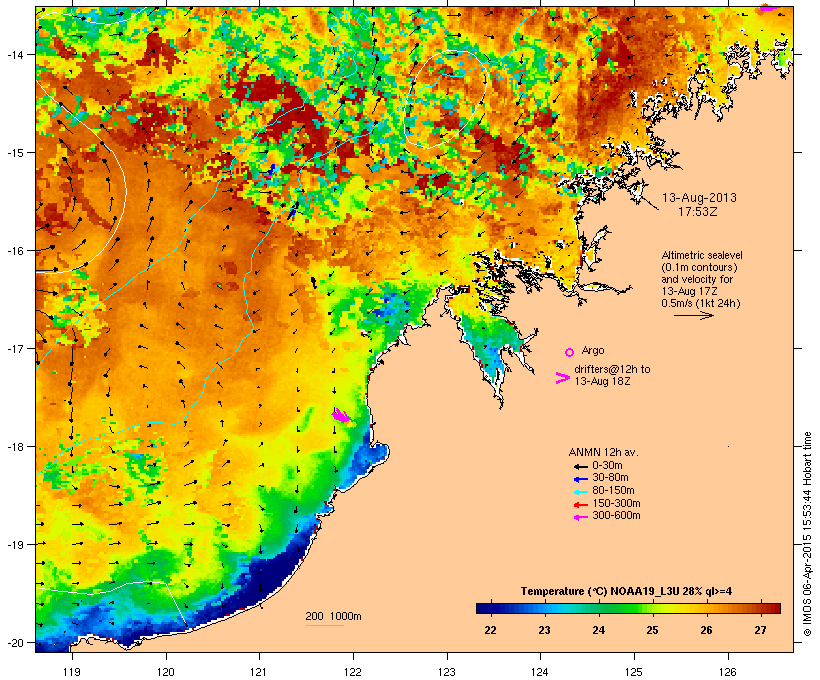820x680 pixels.
Task: Click the magenta Argo circle symbol
Action: click(x=570, y=352)
